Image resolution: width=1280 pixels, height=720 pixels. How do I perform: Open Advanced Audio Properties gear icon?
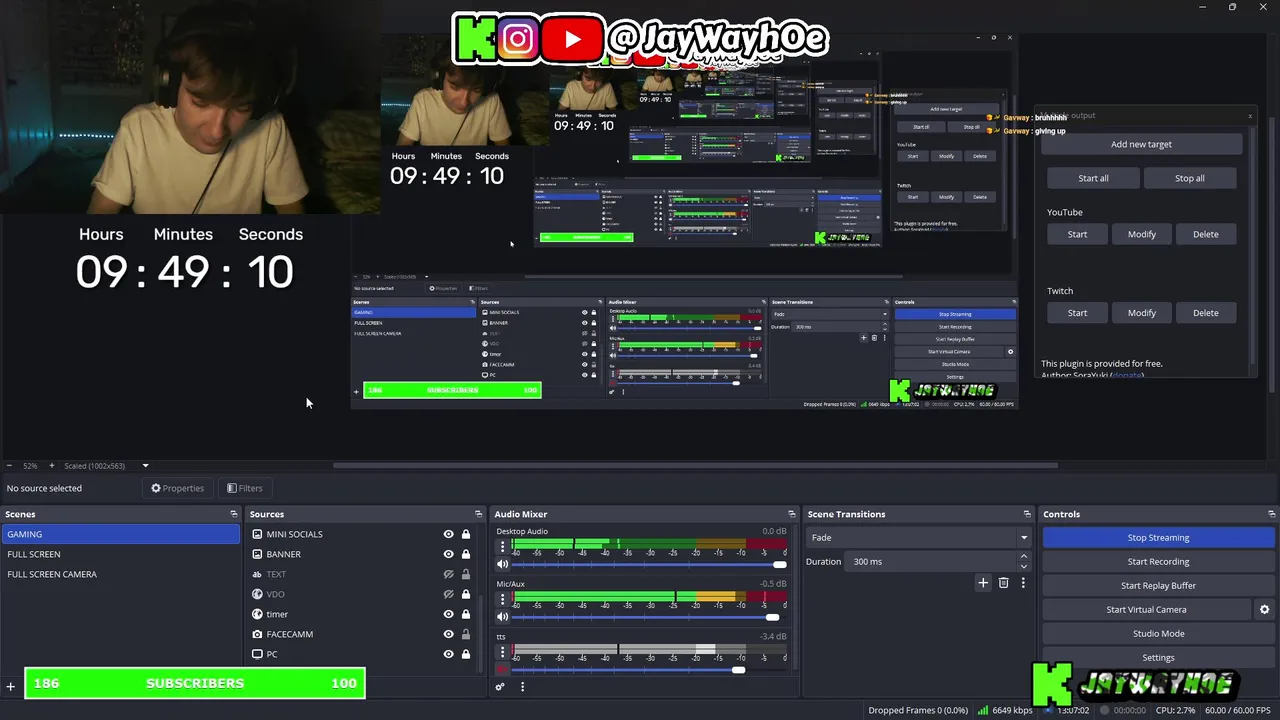[500, 686]
